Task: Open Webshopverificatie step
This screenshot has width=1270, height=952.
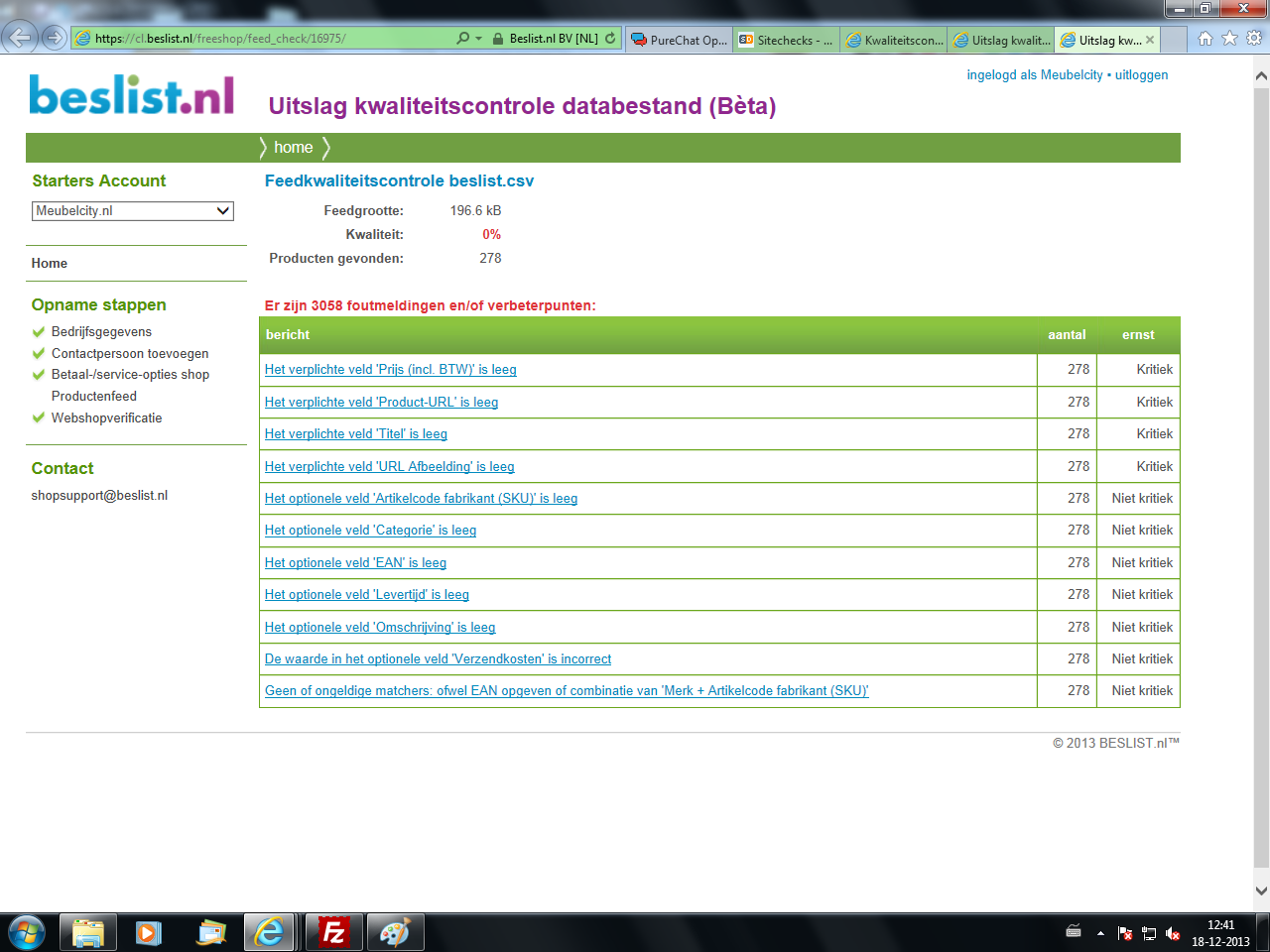Action: (x=106, y=418)
